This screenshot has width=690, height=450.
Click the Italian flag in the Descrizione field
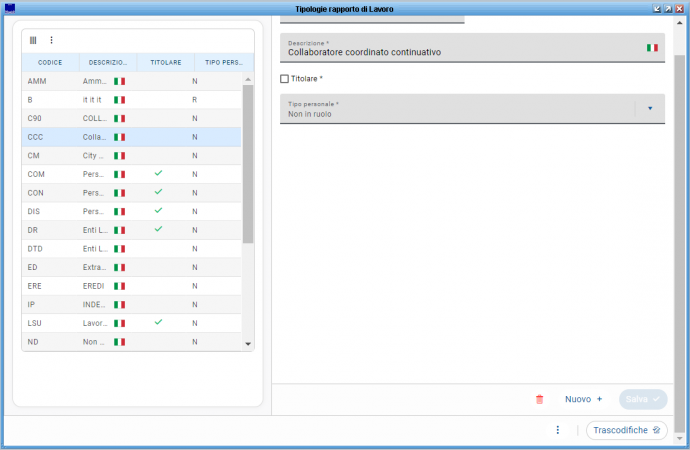652,48
